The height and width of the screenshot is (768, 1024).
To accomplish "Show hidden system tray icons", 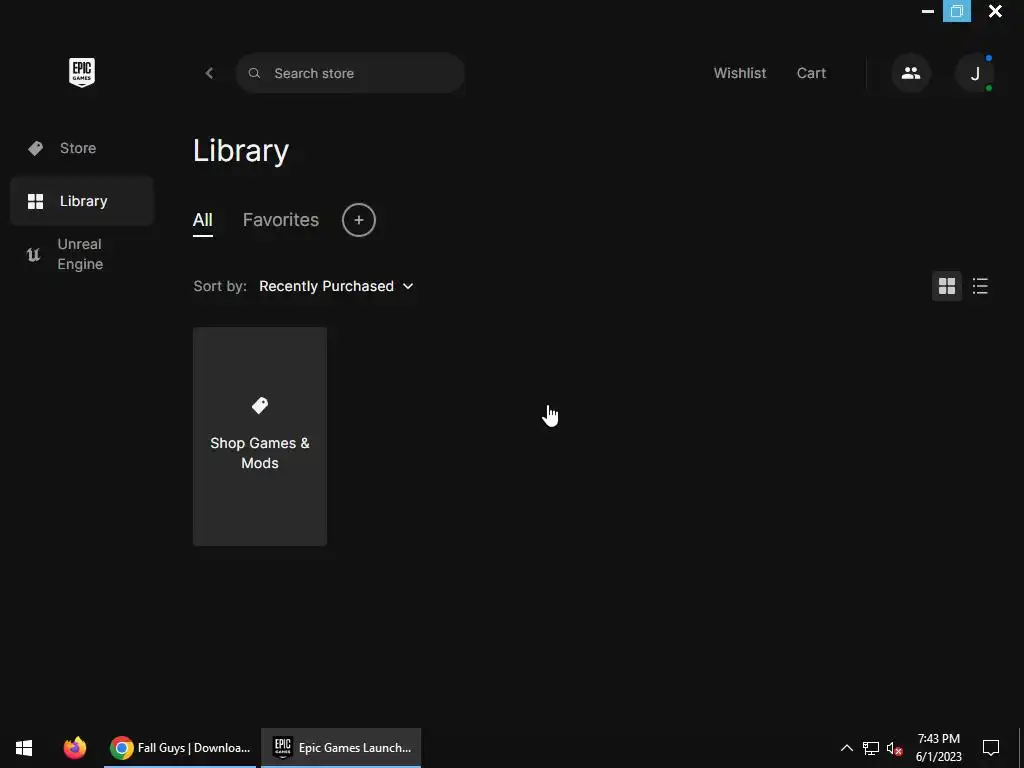I will [846, 748].
